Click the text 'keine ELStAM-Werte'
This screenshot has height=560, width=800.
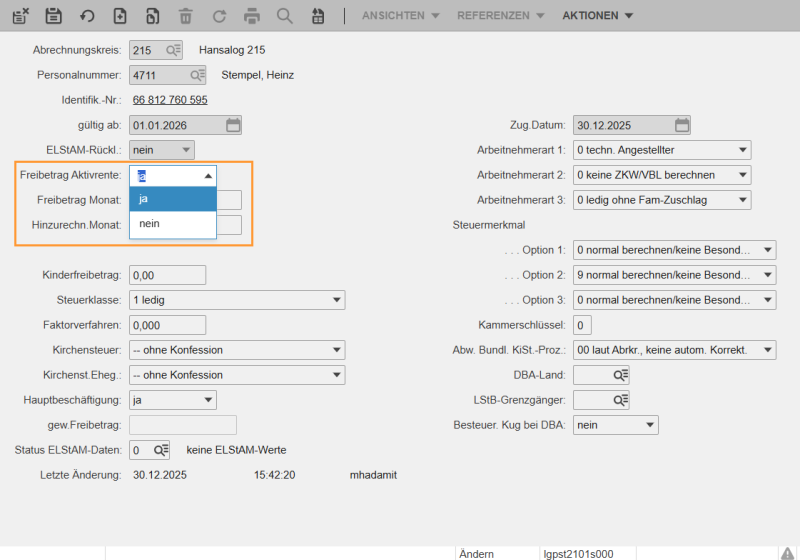tap(236, 450)
